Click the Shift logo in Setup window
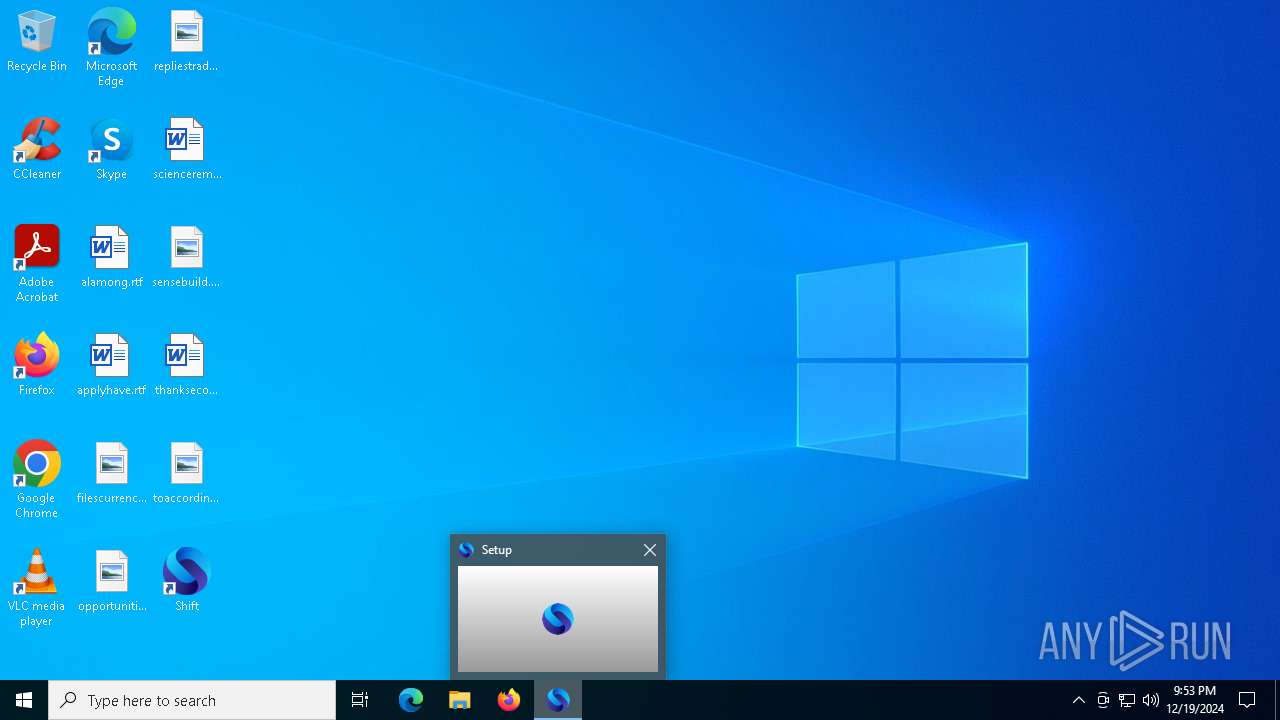 pos(558,619)
